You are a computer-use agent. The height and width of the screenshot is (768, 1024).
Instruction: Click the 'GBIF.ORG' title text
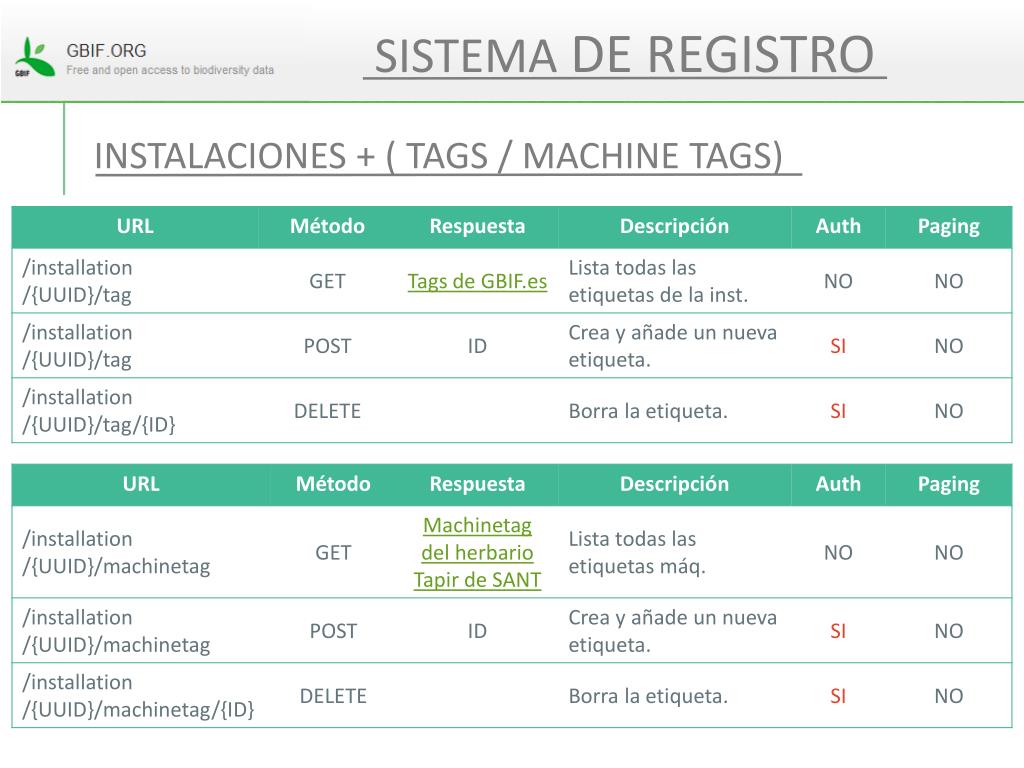coord(106,51)
